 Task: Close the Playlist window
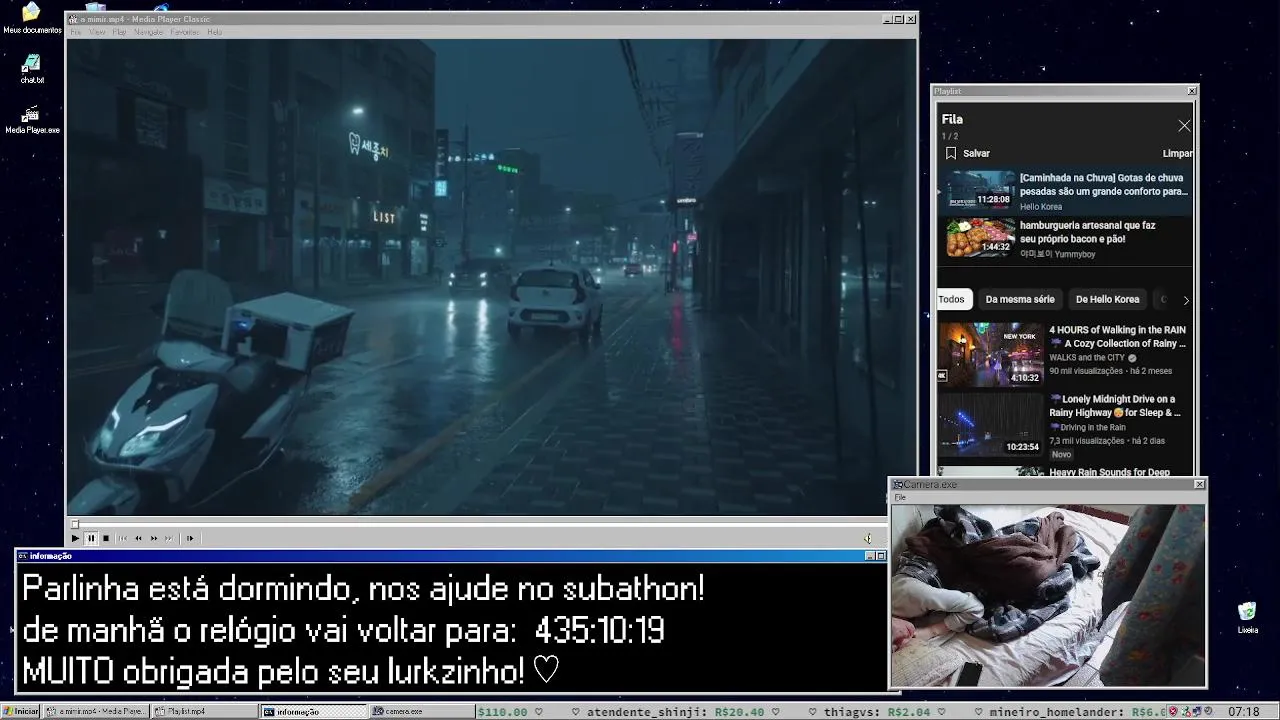[1191, 91]
